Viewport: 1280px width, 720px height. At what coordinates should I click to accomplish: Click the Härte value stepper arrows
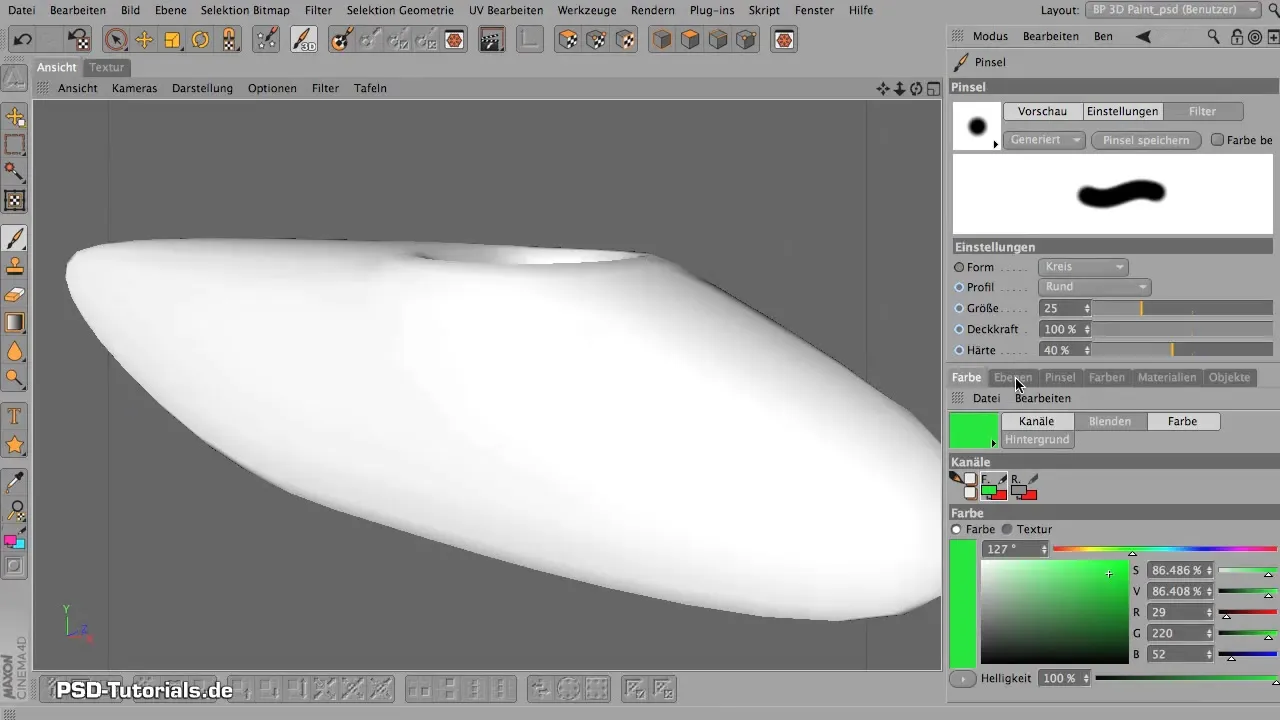click(x=1087, y=350)
